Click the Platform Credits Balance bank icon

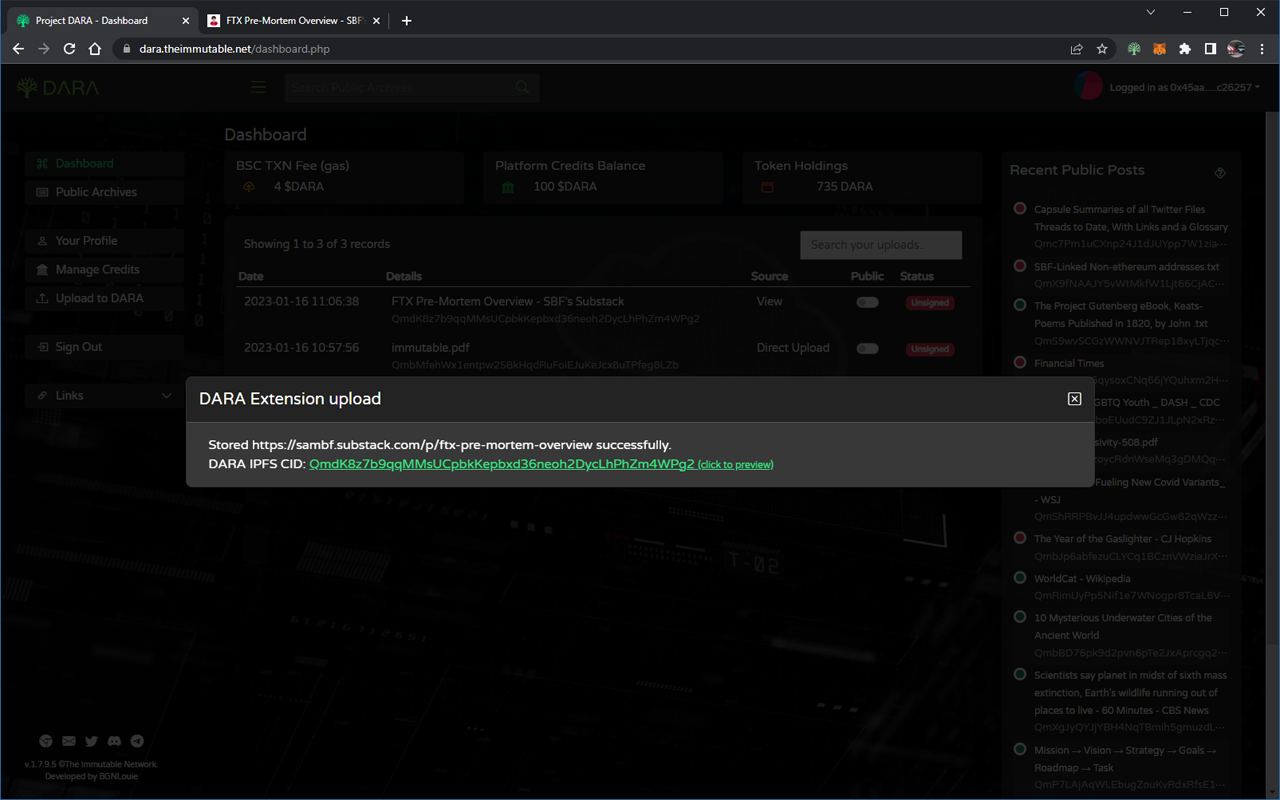tap(508, 187)
